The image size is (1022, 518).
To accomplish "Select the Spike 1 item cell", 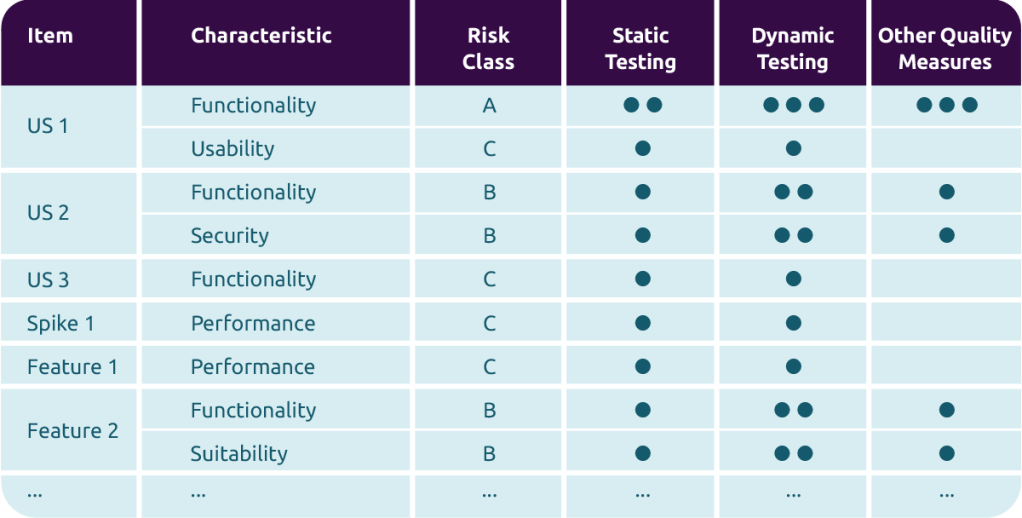I will (60, 323).
